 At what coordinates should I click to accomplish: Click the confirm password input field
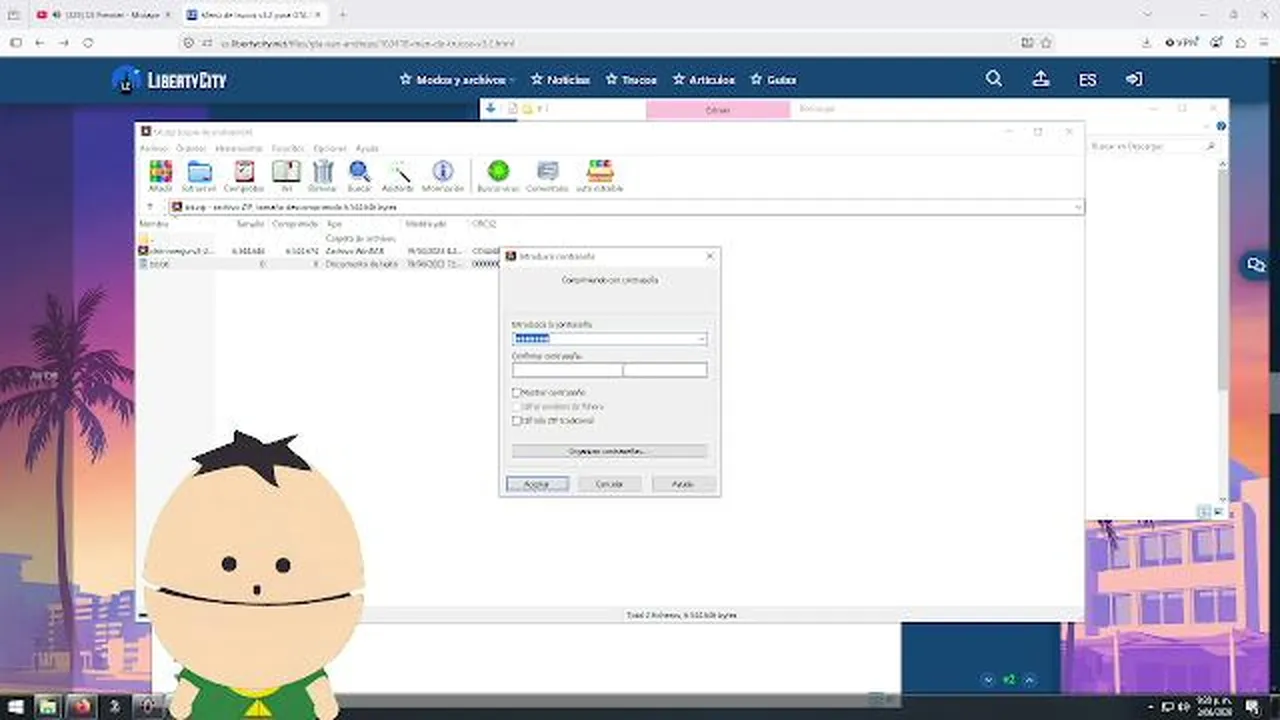609,370
